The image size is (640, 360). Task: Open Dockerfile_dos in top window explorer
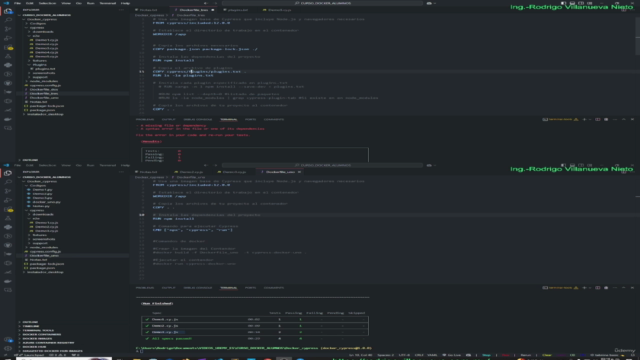pyautogui.click(x=44, y=89)
